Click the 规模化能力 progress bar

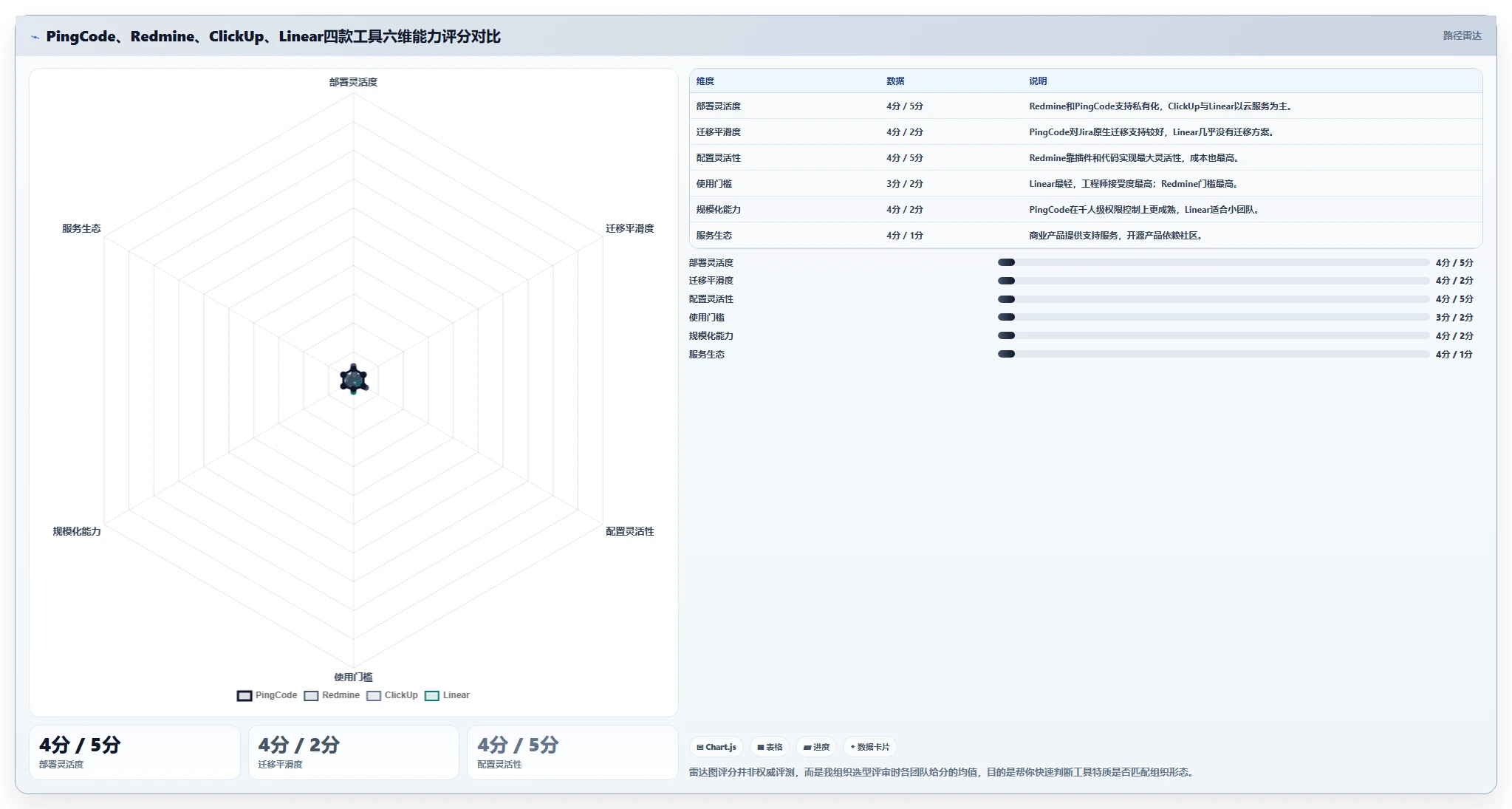pos(1213,335)
